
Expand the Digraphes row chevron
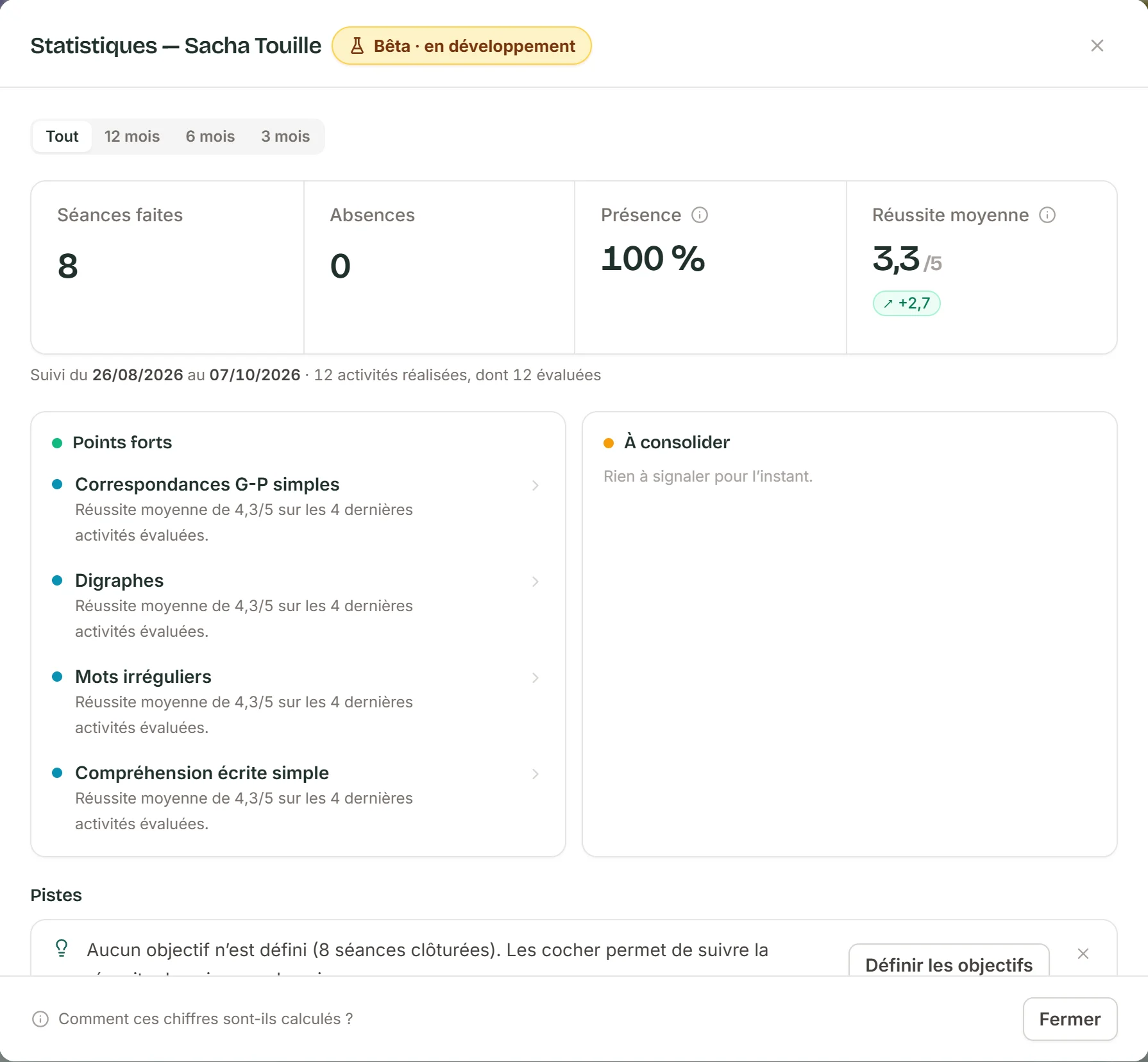(x=535, y=582)
